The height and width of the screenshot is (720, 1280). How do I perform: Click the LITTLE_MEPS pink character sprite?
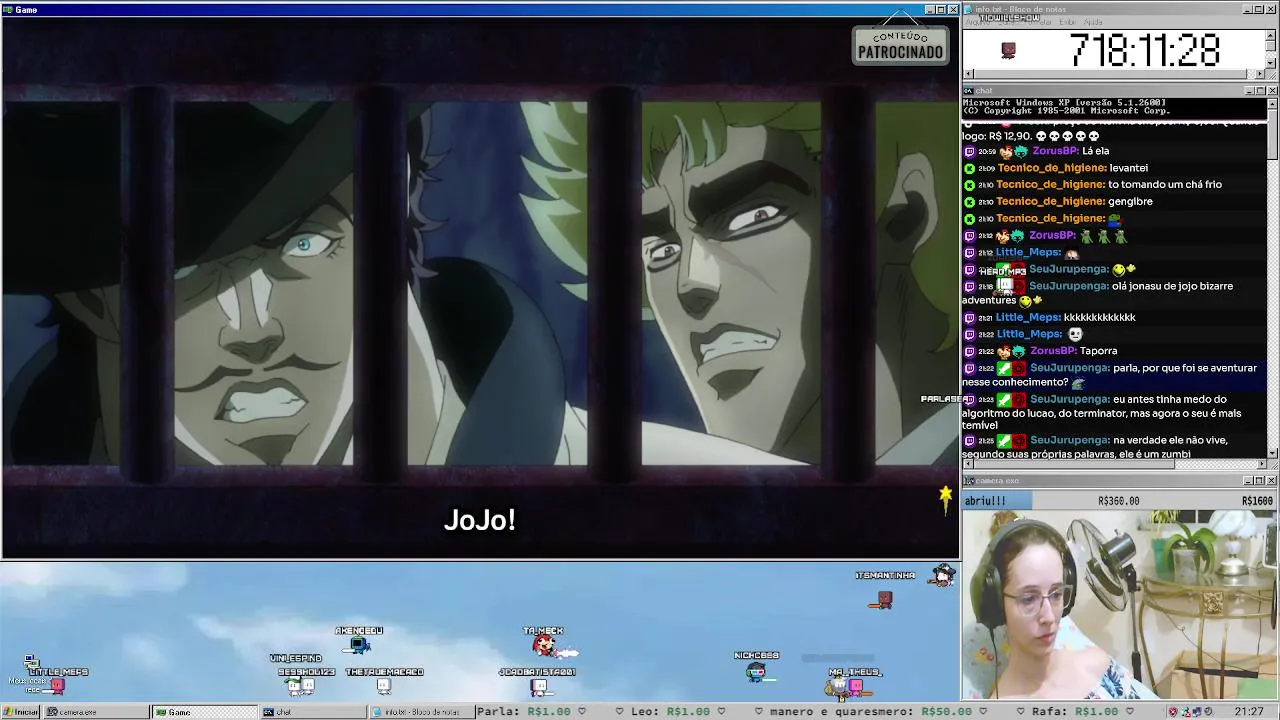(x=57, y=685)
